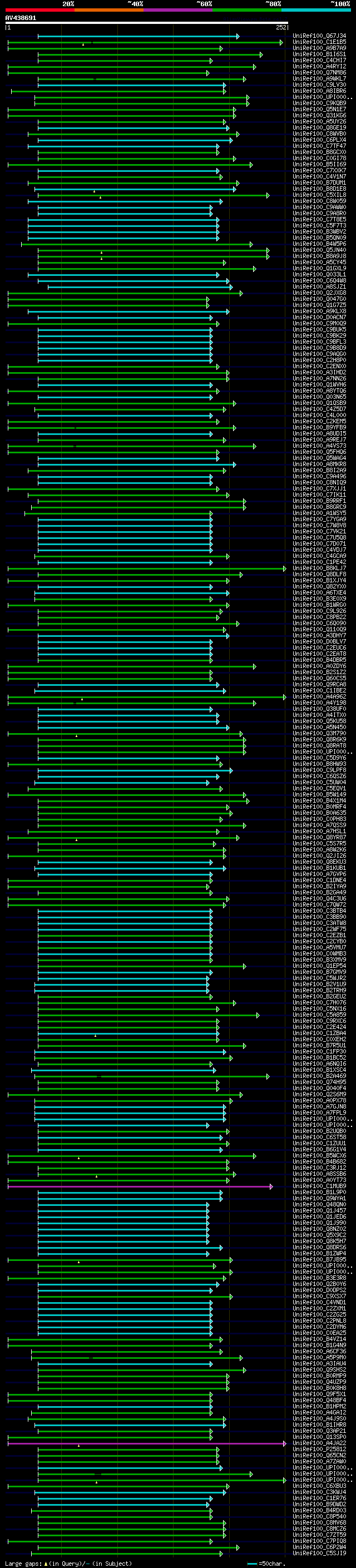356x1568 pixels.
Task: Select hit label UniRef100_Q3M790
Action: coord(319,734)
